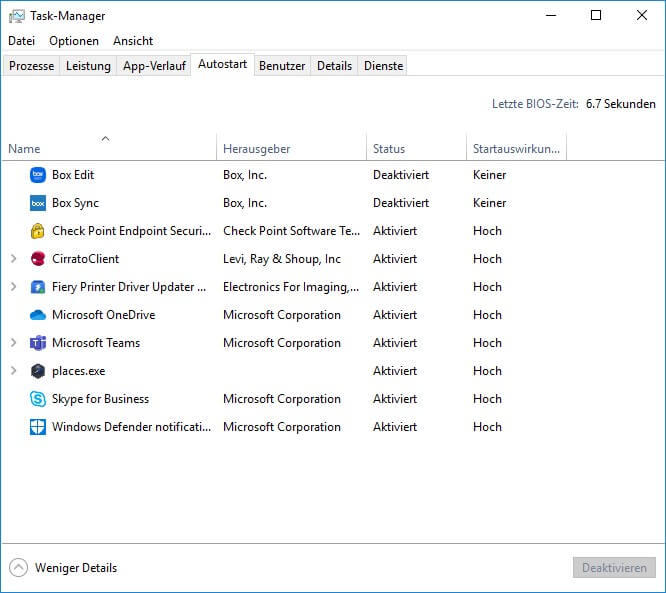Collapse view with Weniger Details arrow

coord(18,568)
